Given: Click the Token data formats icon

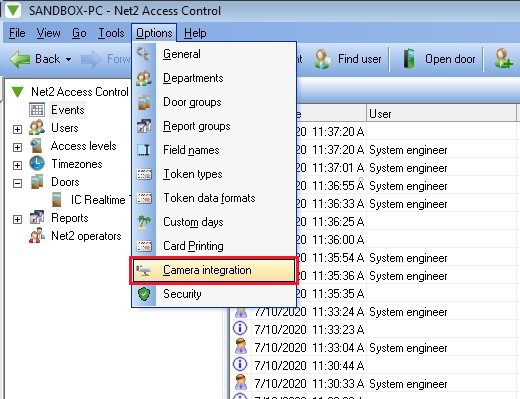Looking at the screenshot, I should click(144, 198).
